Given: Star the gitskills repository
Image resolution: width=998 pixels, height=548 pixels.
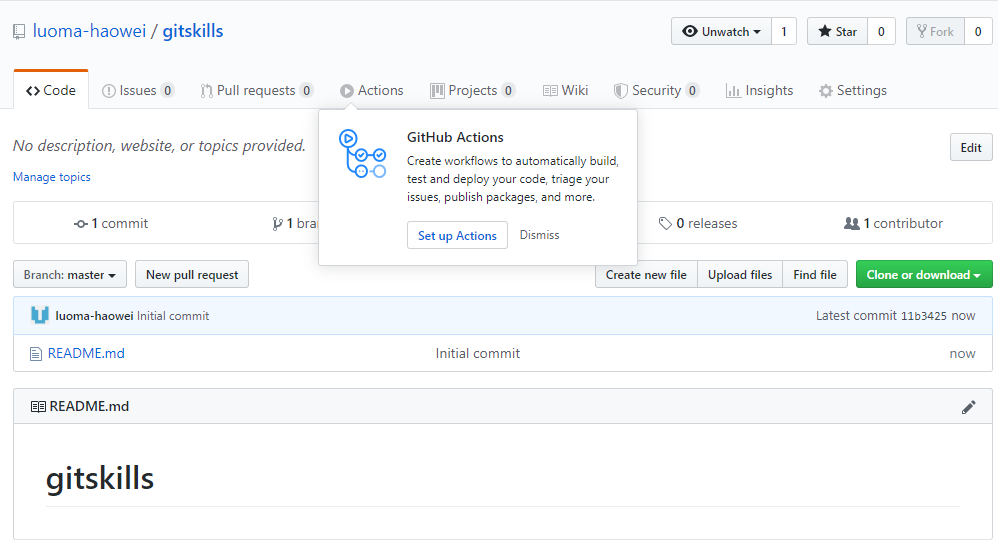Looking at the screenshot, I should coord(837,31).
